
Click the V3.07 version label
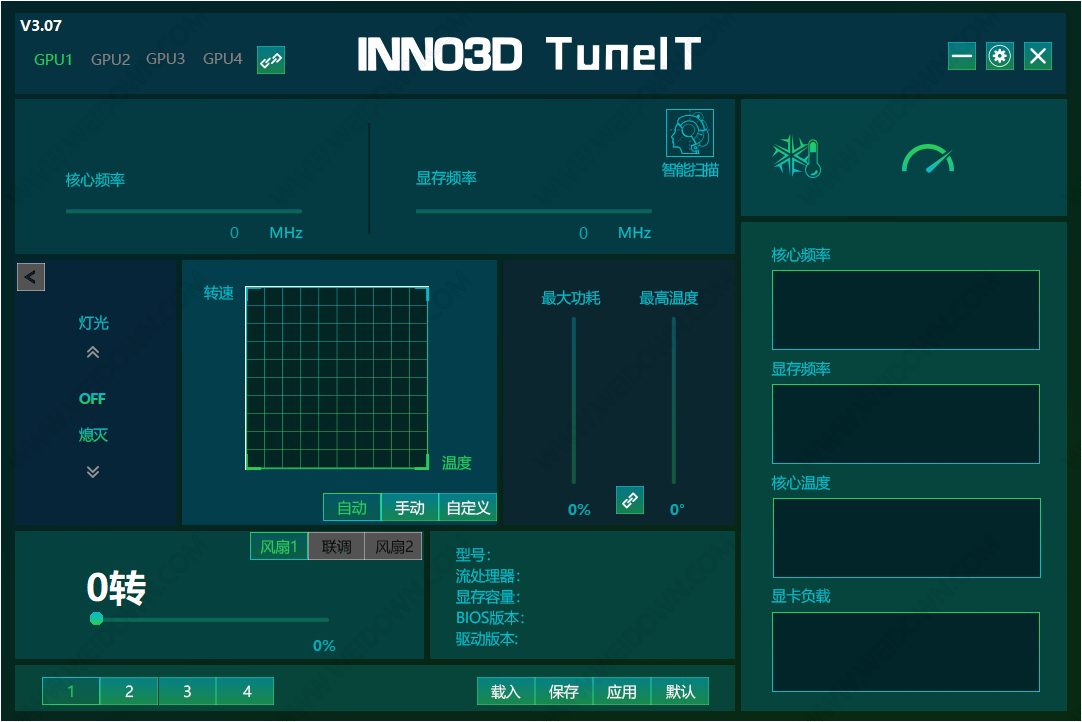pyautogui.click(x=41, y=26)
